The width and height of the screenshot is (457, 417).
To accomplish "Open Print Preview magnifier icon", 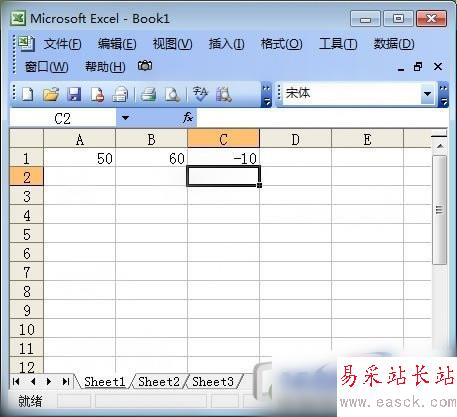I will tap(172, 94).
